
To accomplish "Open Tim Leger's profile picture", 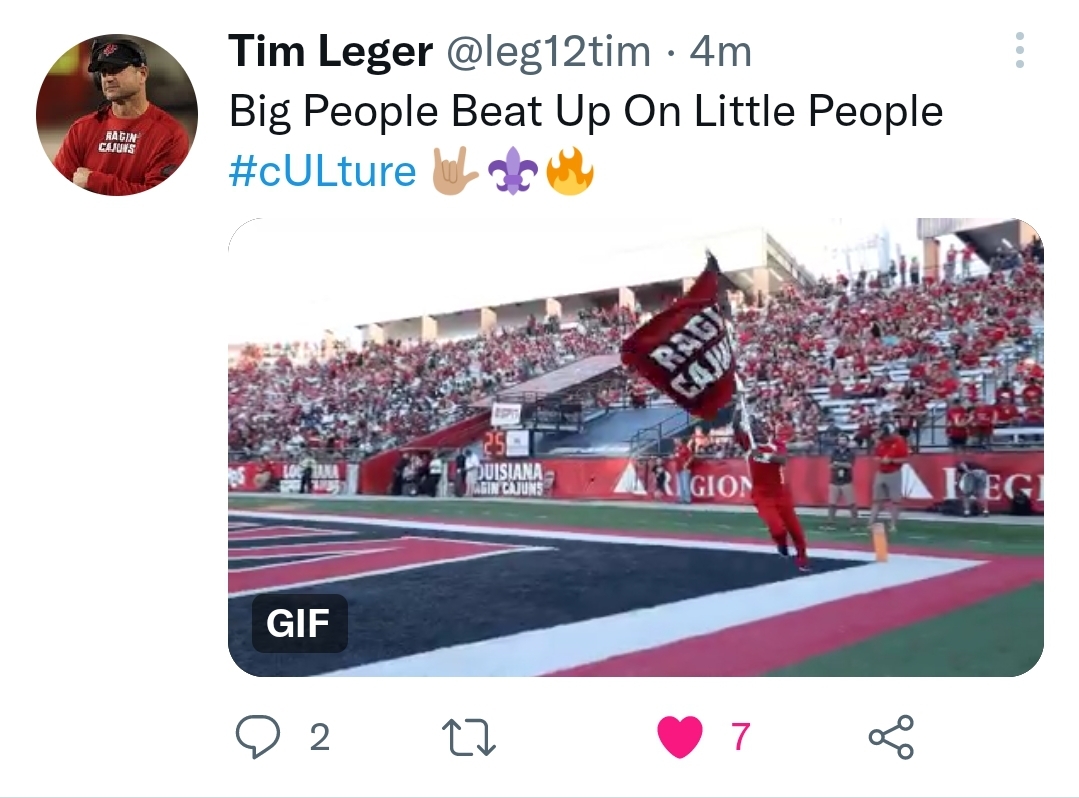I will pyautogui.click(x=117, y=115).
